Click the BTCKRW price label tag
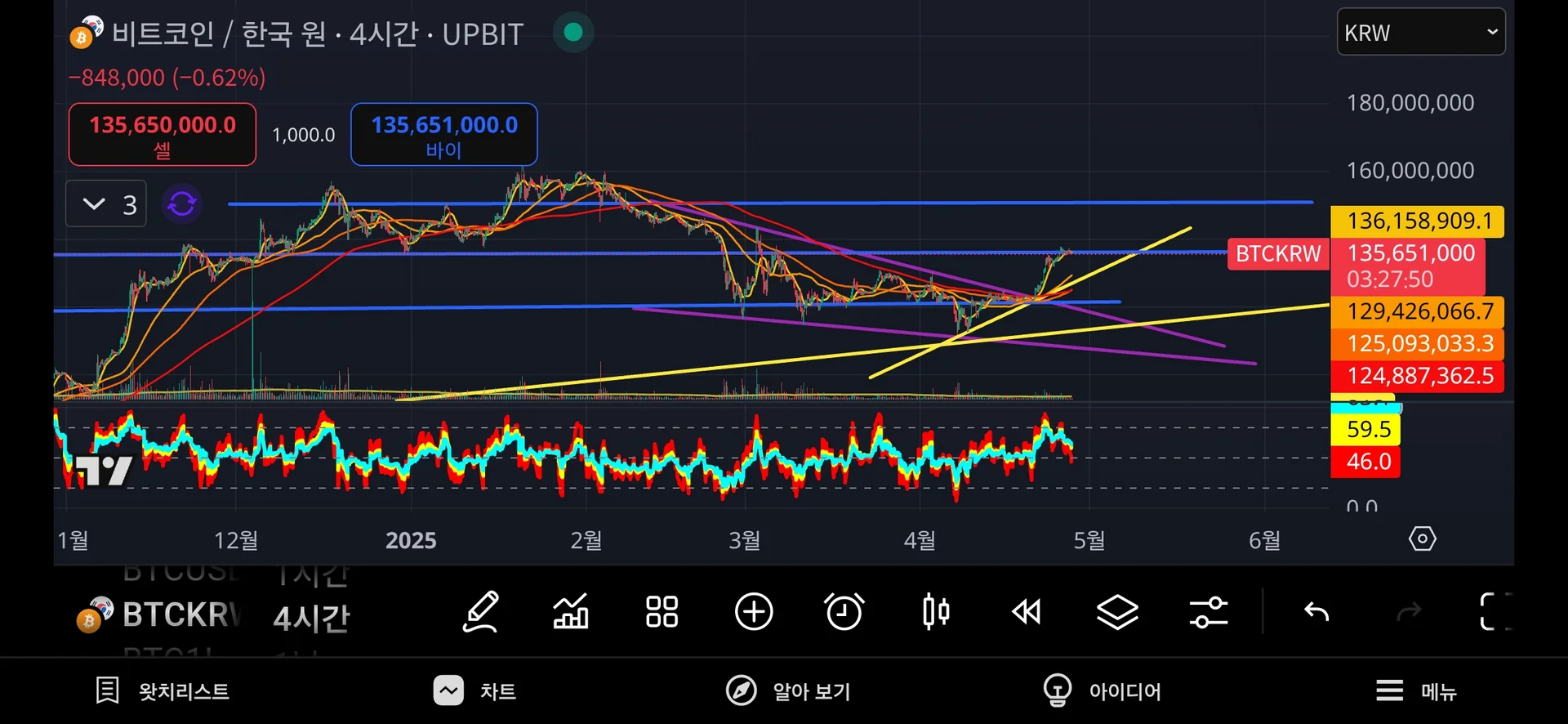The image size is (1568, 724). pyautogui.click(x=1278, y=254)
